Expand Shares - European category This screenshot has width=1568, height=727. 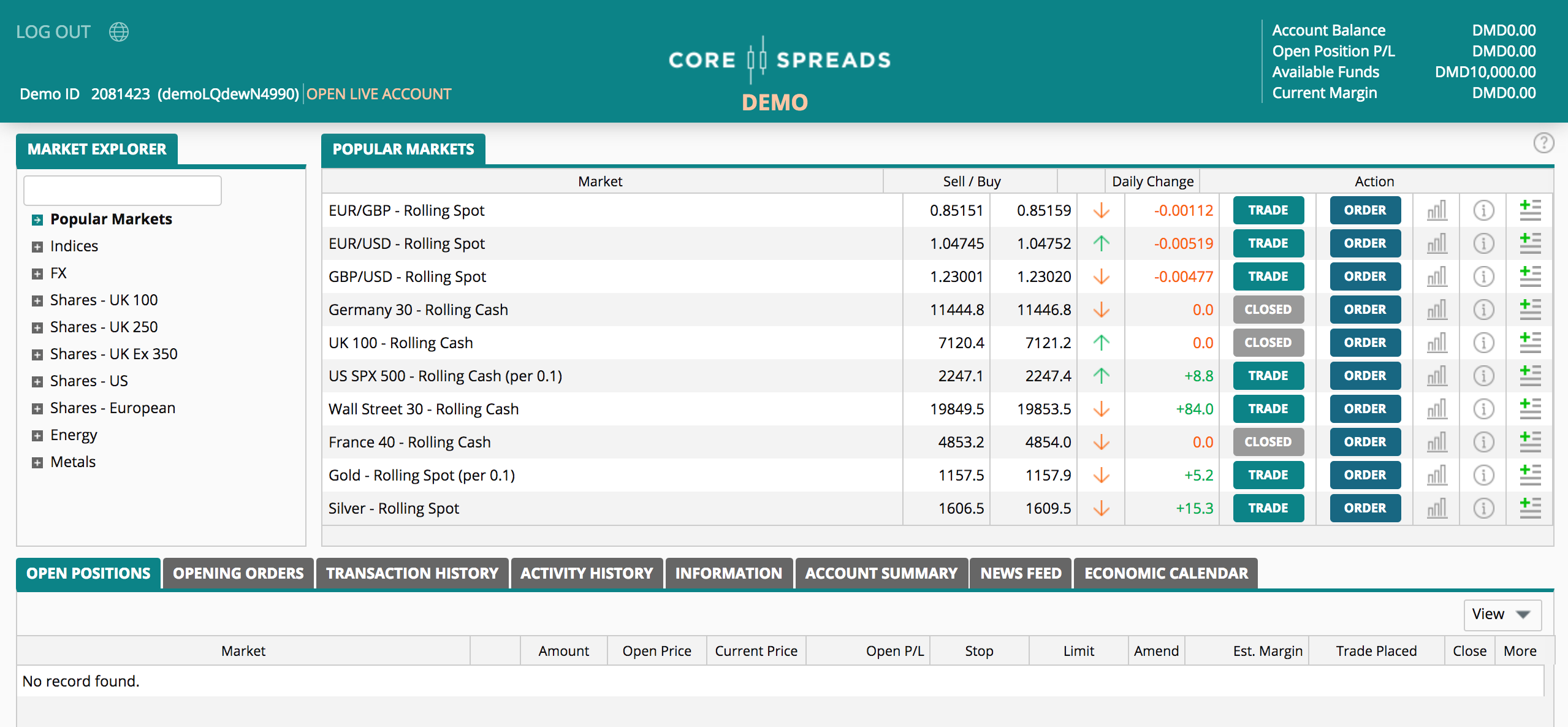pos(37,409)
